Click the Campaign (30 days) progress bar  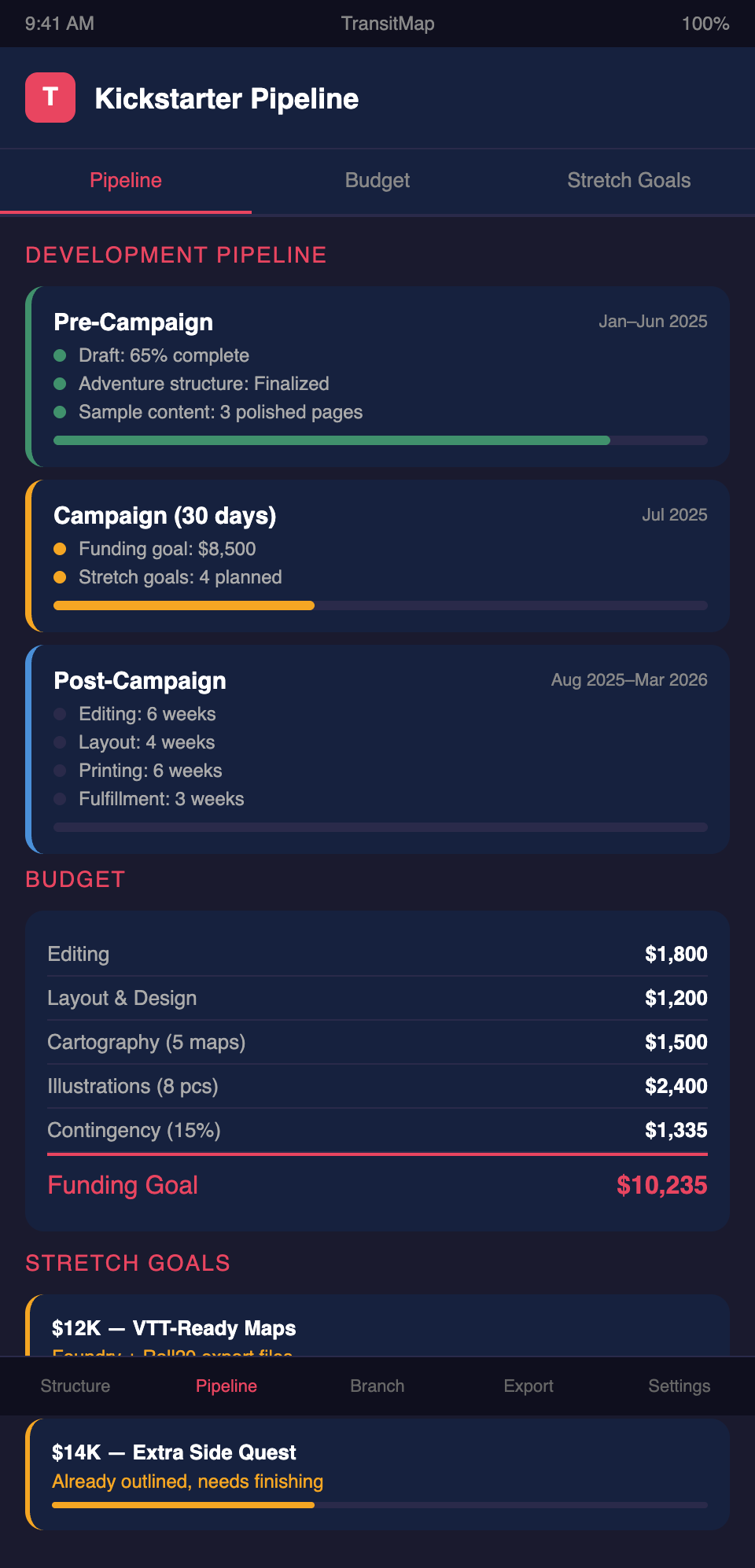coord(380,605)
